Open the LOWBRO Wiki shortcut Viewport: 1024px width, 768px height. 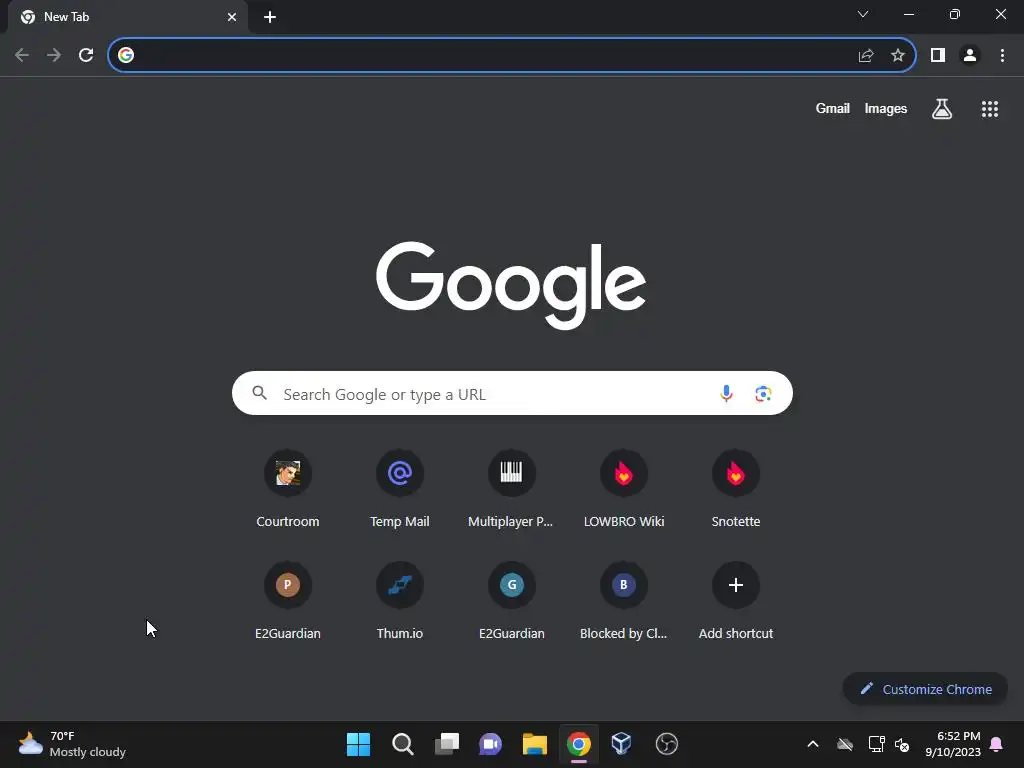point(624,488)
